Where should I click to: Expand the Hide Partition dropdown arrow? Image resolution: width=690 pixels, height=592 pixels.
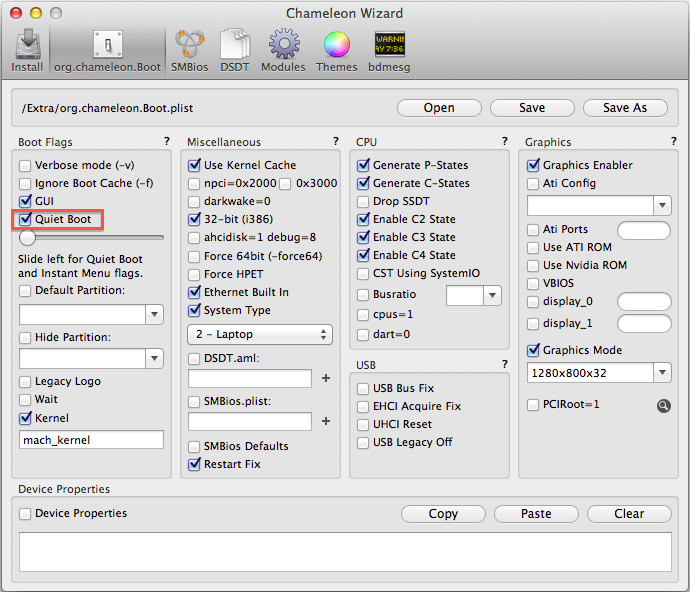click(154, 358)
